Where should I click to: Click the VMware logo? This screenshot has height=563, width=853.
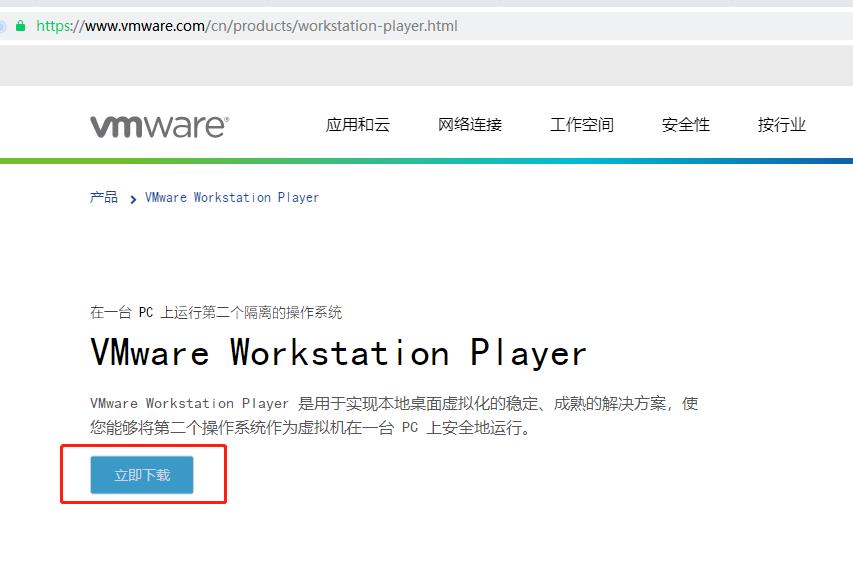pos(159,126)
